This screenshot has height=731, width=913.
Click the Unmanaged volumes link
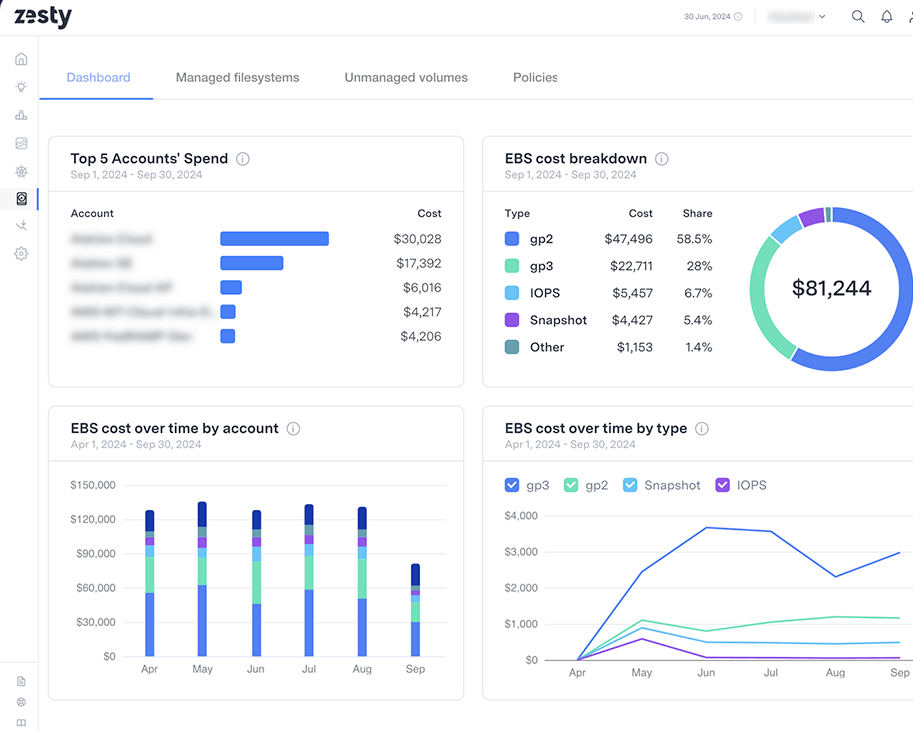(406, 77)
